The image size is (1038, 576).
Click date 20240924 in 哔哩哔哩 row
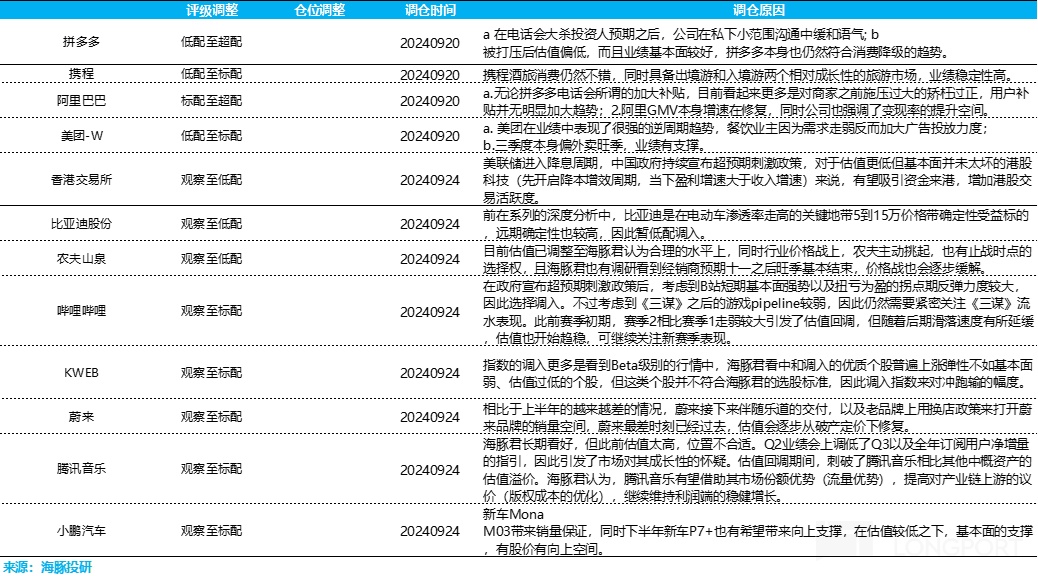click(430, 312)
